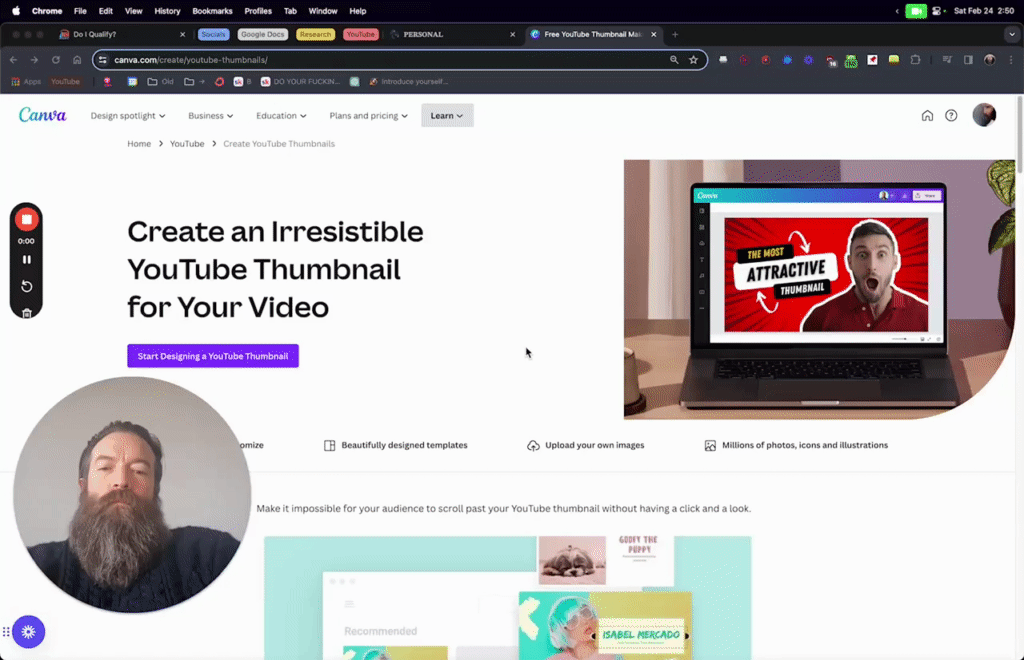Restart the screen recording

(x=27, y=286)
